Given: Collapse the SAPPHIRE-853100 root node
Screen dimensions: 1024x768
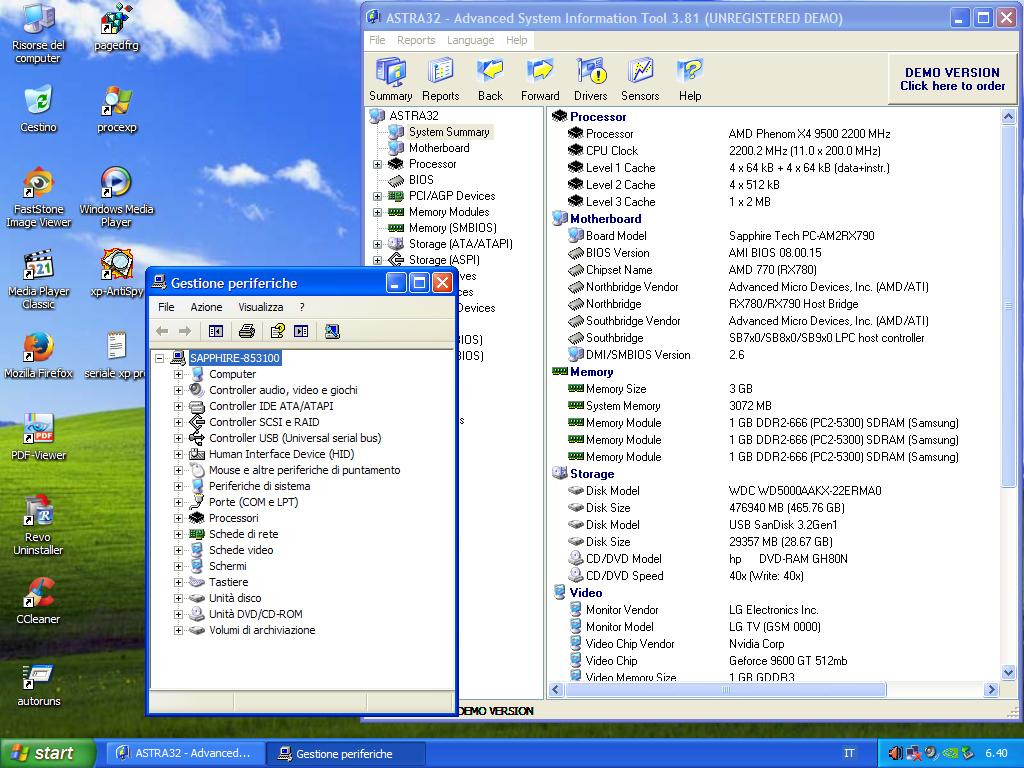Looking at the screenshot, I should tap(160, 358).
